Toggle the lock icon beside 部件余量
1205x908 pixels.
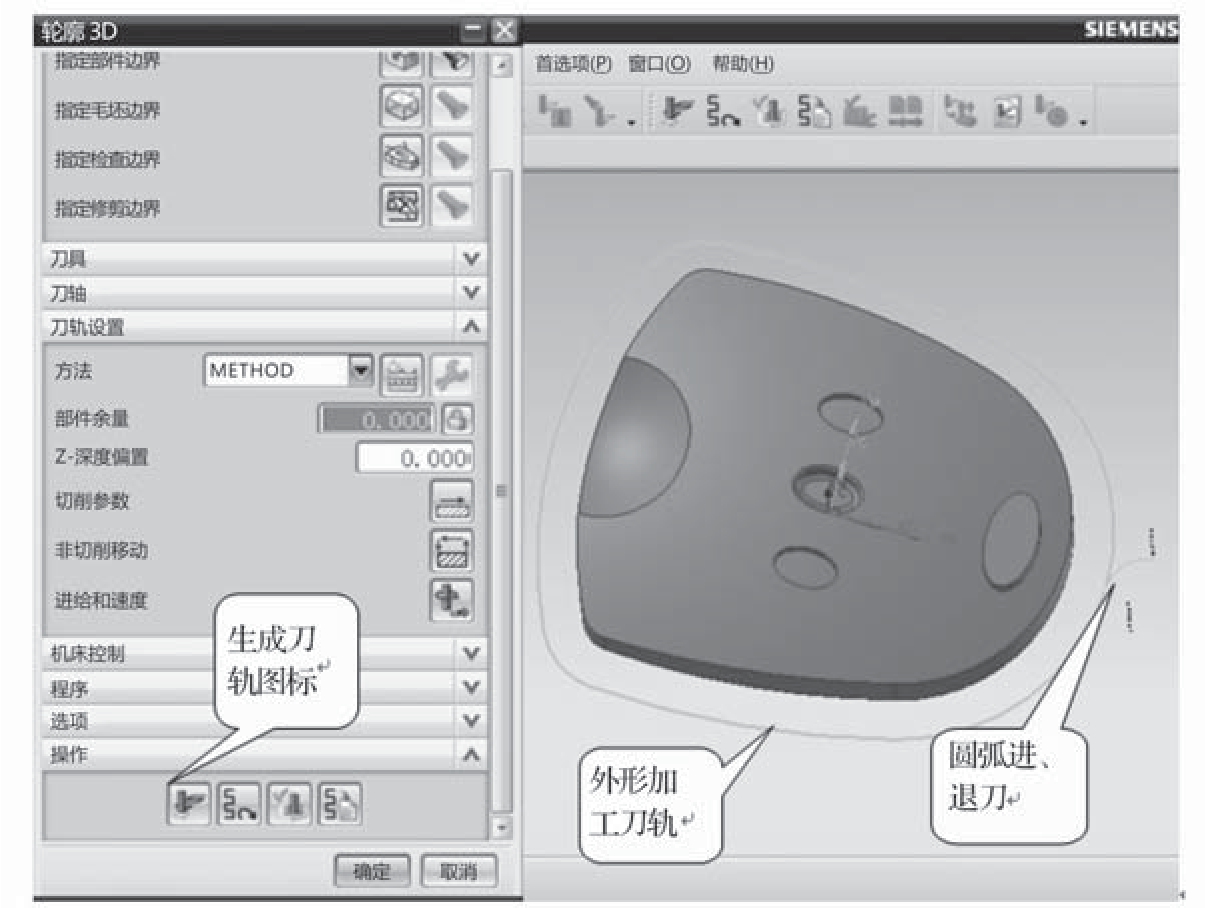[459, 419]
